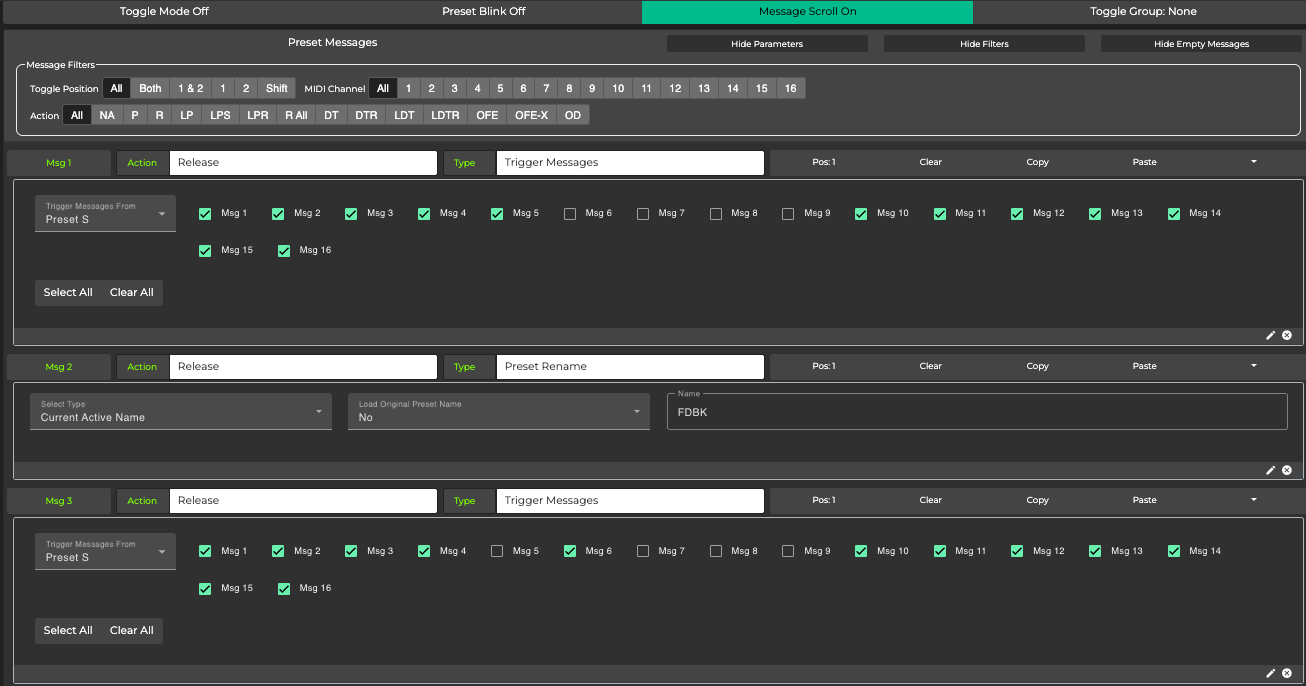Screen dimensions: 1306x686
Task: Click the pencil edit icon in Msg 1 panel
Action: click(1271, 336)
